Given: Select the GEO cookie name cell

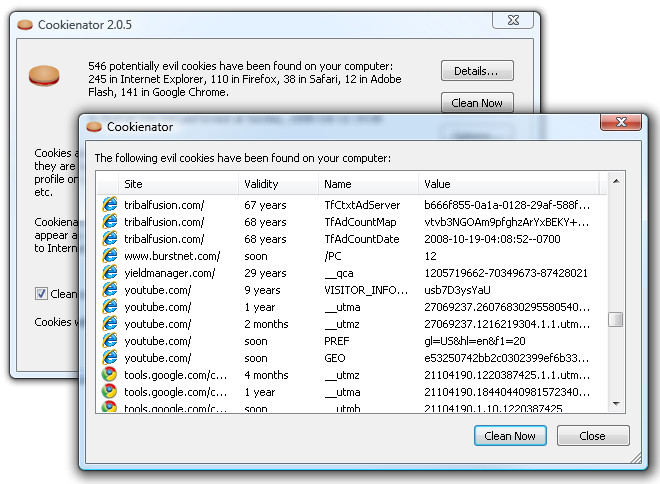Looking at the screenshot, I should point(335,358).
